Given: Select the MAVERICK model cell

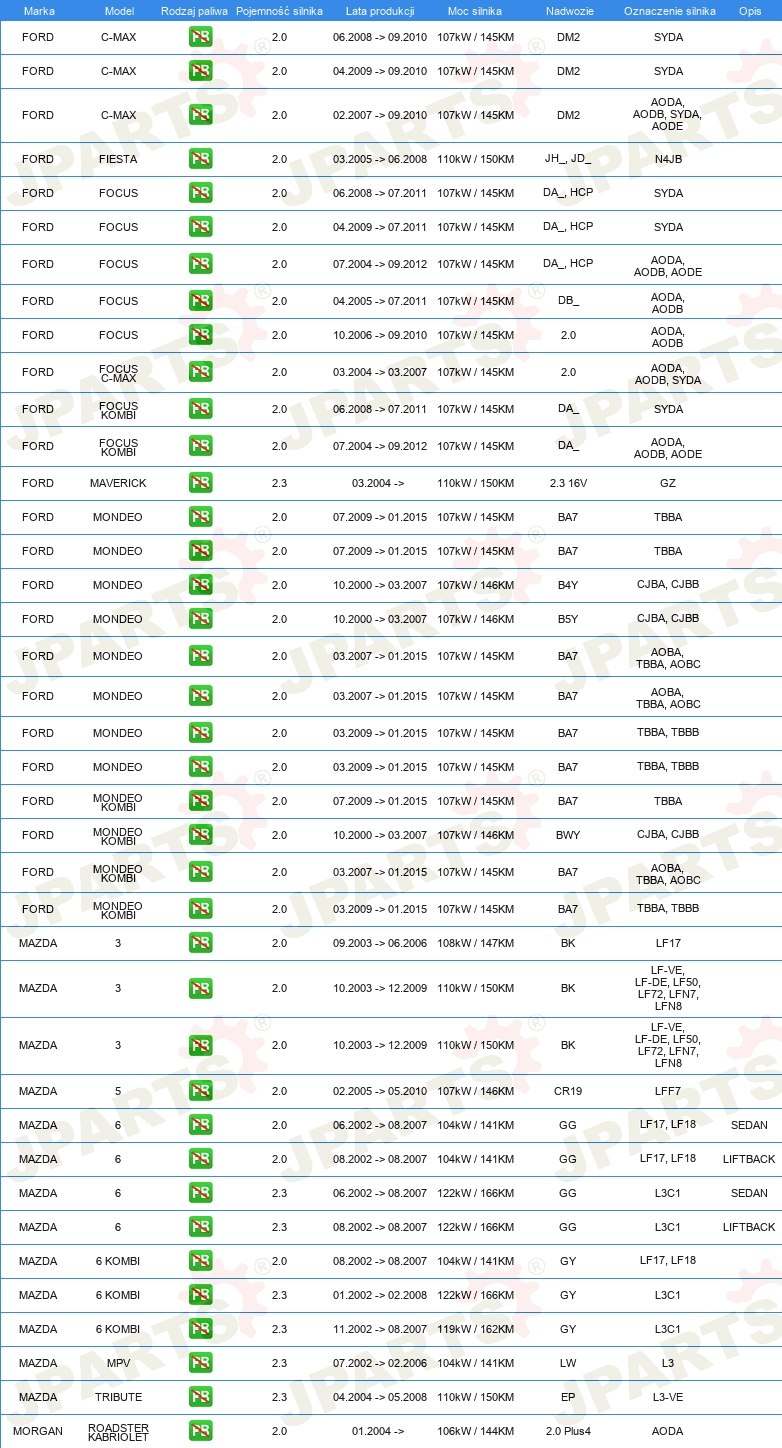Looking at the screenshot, I should tap(118, 483).
